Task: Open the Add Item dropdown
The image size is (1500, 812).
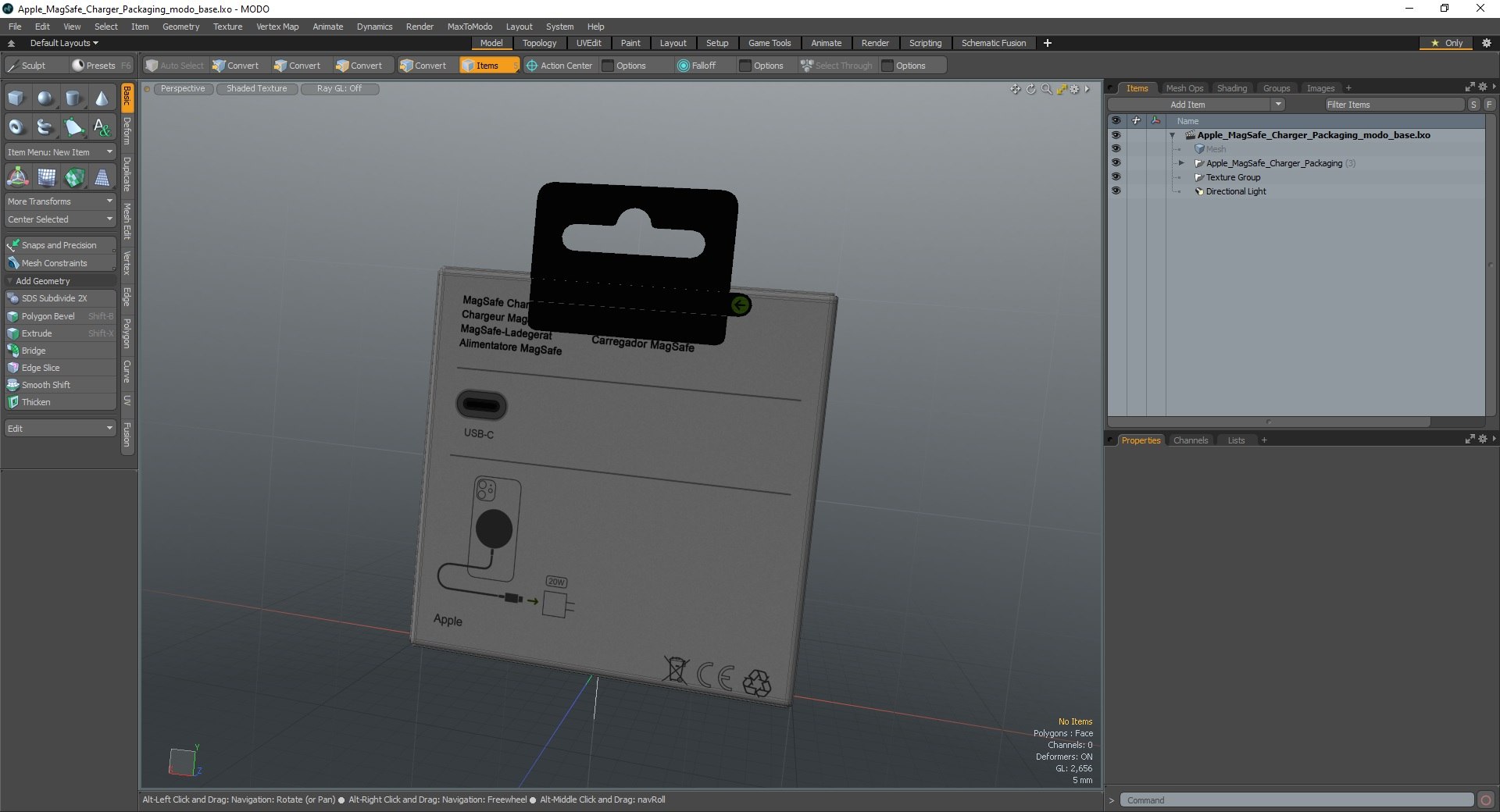Action: coord(1195,105)
